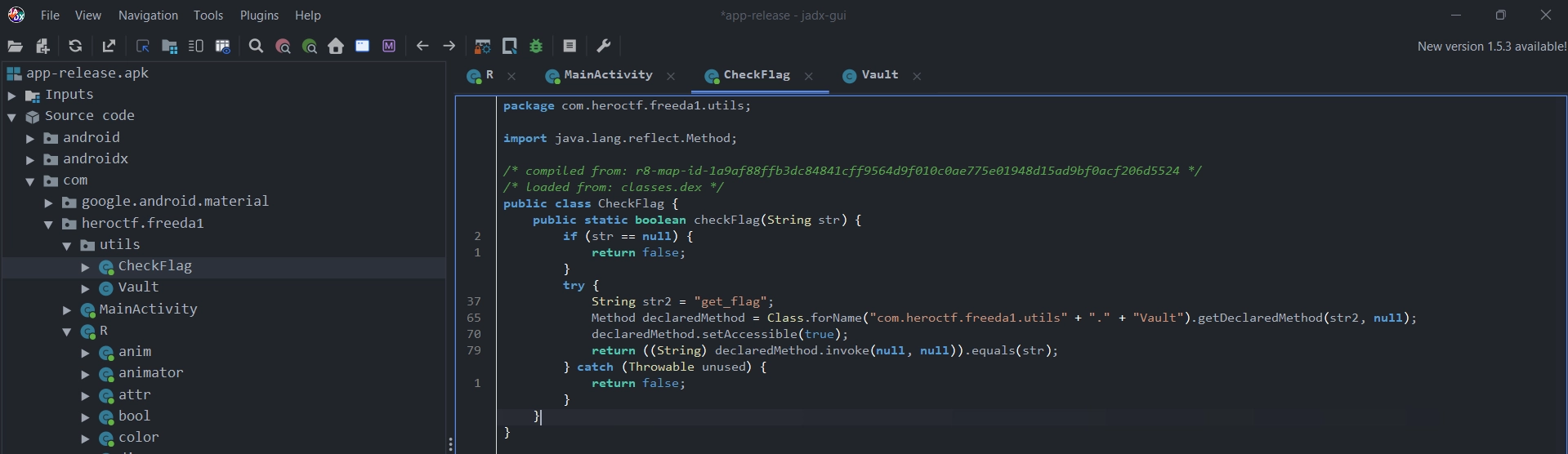This screenshot has height=454, width=1568.
Task: Click line number 65 in the gutter
Action: point(474,318)
